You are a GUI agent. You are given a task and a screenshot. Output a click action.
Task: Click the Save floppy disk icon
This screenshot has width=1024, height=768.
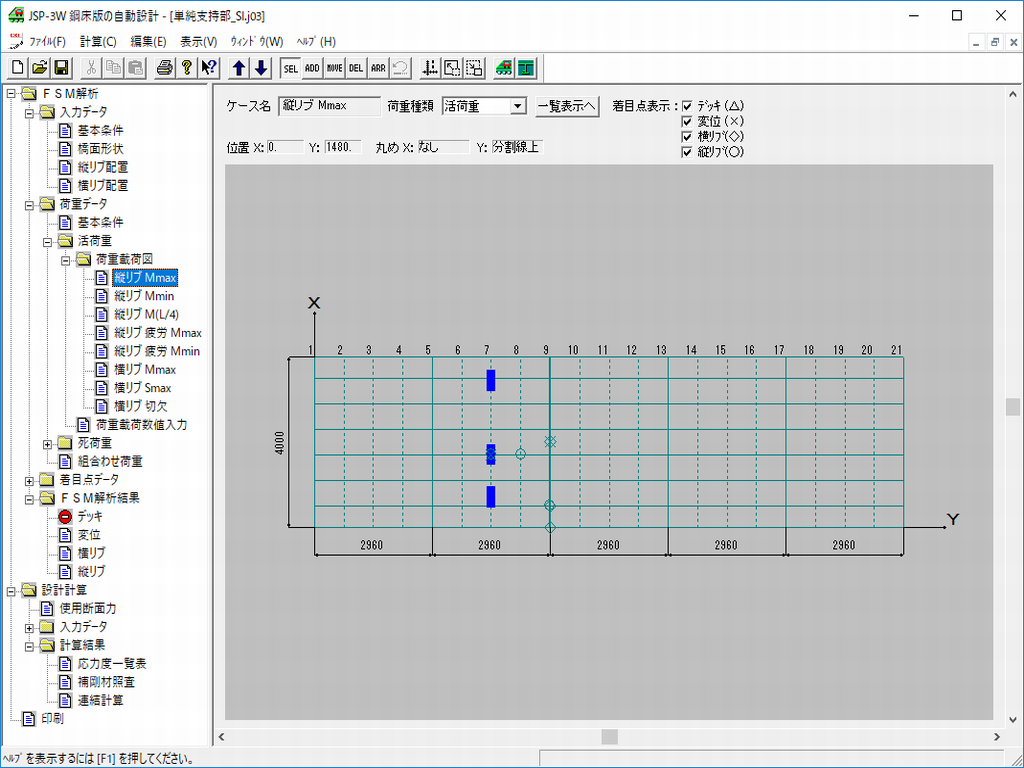pos(61,68)
